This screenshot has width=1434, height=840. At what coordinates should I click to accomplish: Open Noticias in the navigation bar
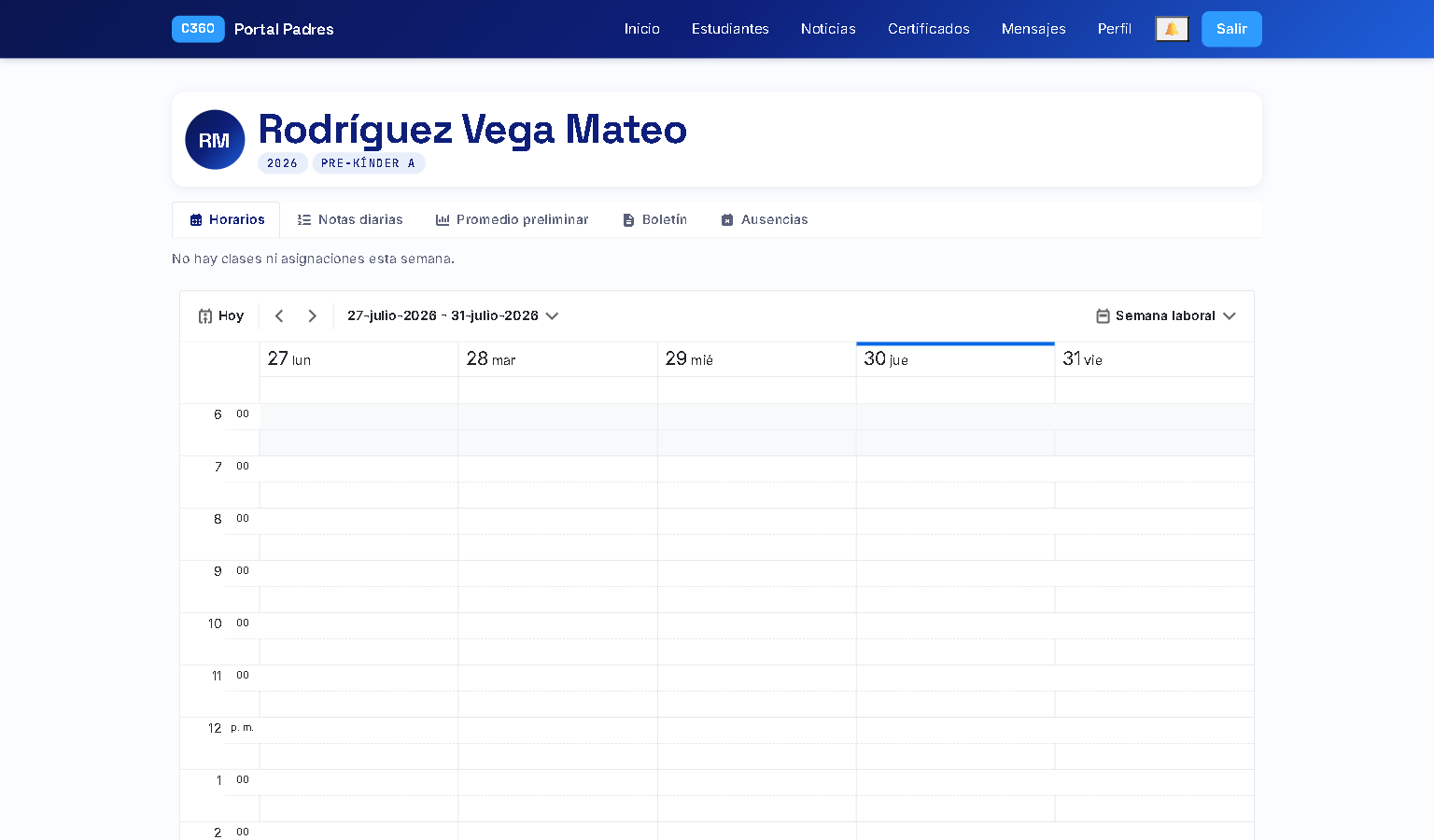click(828, 29)
